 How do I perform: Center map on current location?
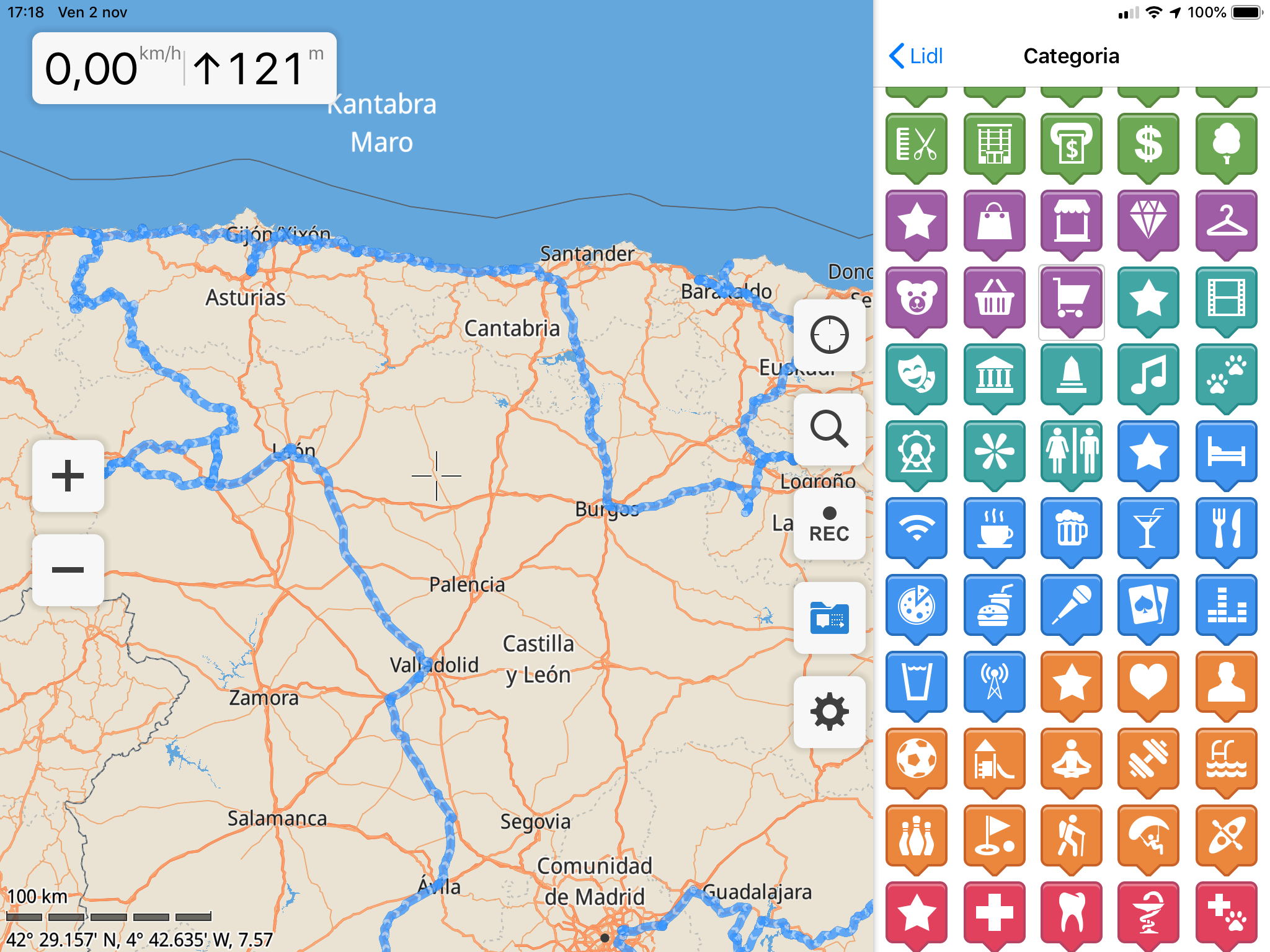click(x=829, y=335)
